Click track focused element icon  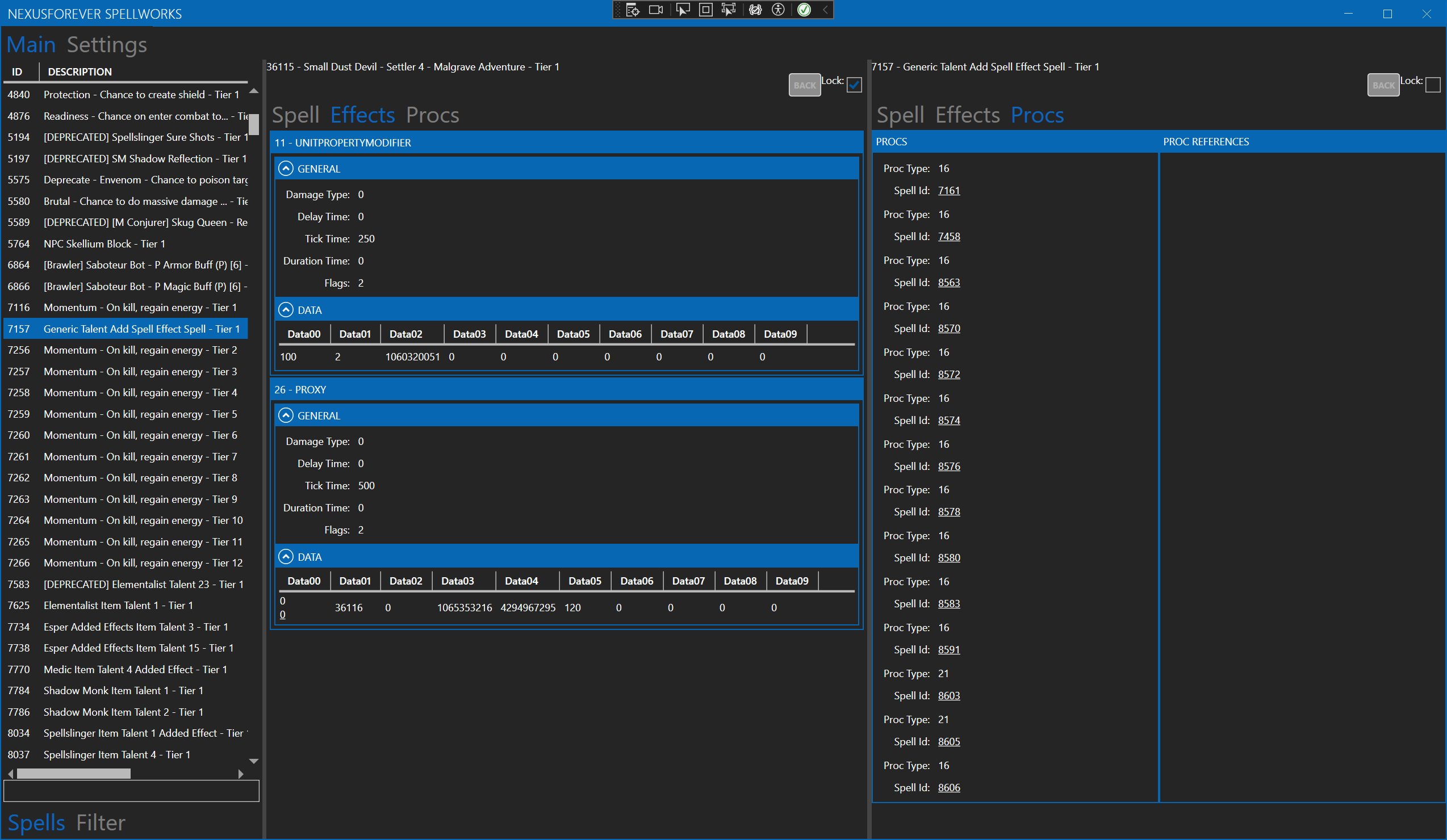tap(729, 10)
